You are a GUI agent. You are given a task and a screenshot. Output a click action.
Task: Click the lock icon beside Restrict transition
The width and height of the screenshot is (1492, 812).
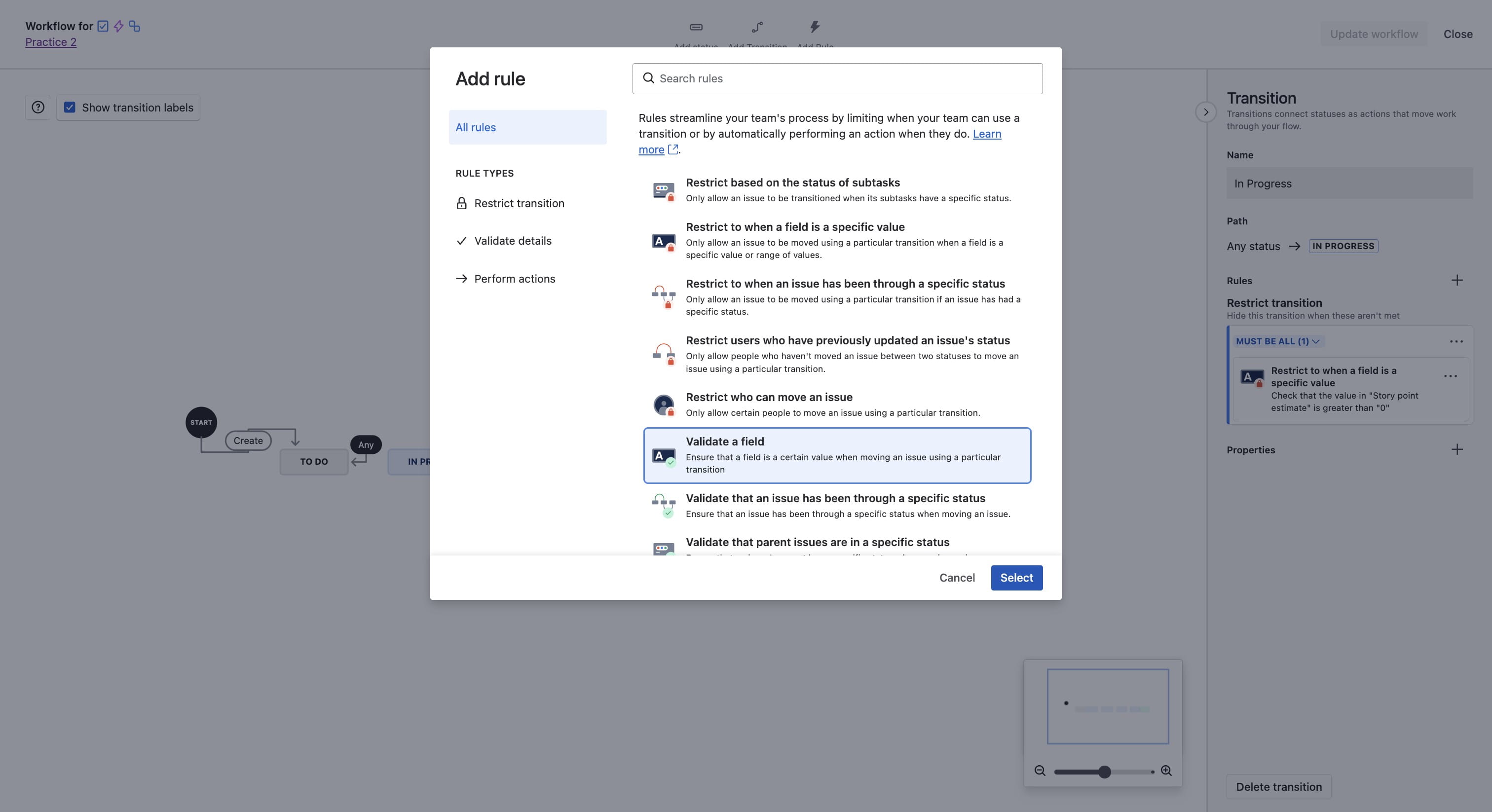click(462, 203)
